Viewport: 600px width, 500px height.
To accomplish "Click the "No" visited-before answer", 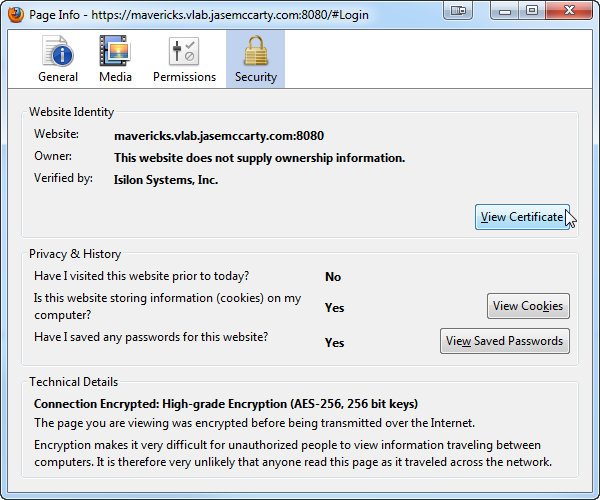I will click(x=333, y=277).
